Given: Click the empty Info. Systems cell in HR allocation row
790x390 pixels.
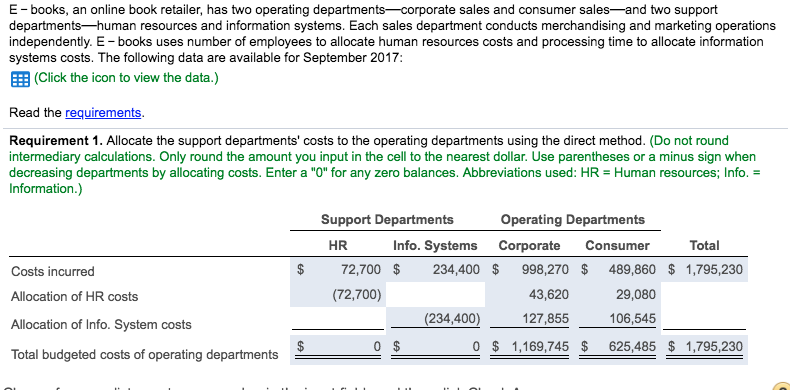Looking at the screenshot, I should click(x=436, y=294).
